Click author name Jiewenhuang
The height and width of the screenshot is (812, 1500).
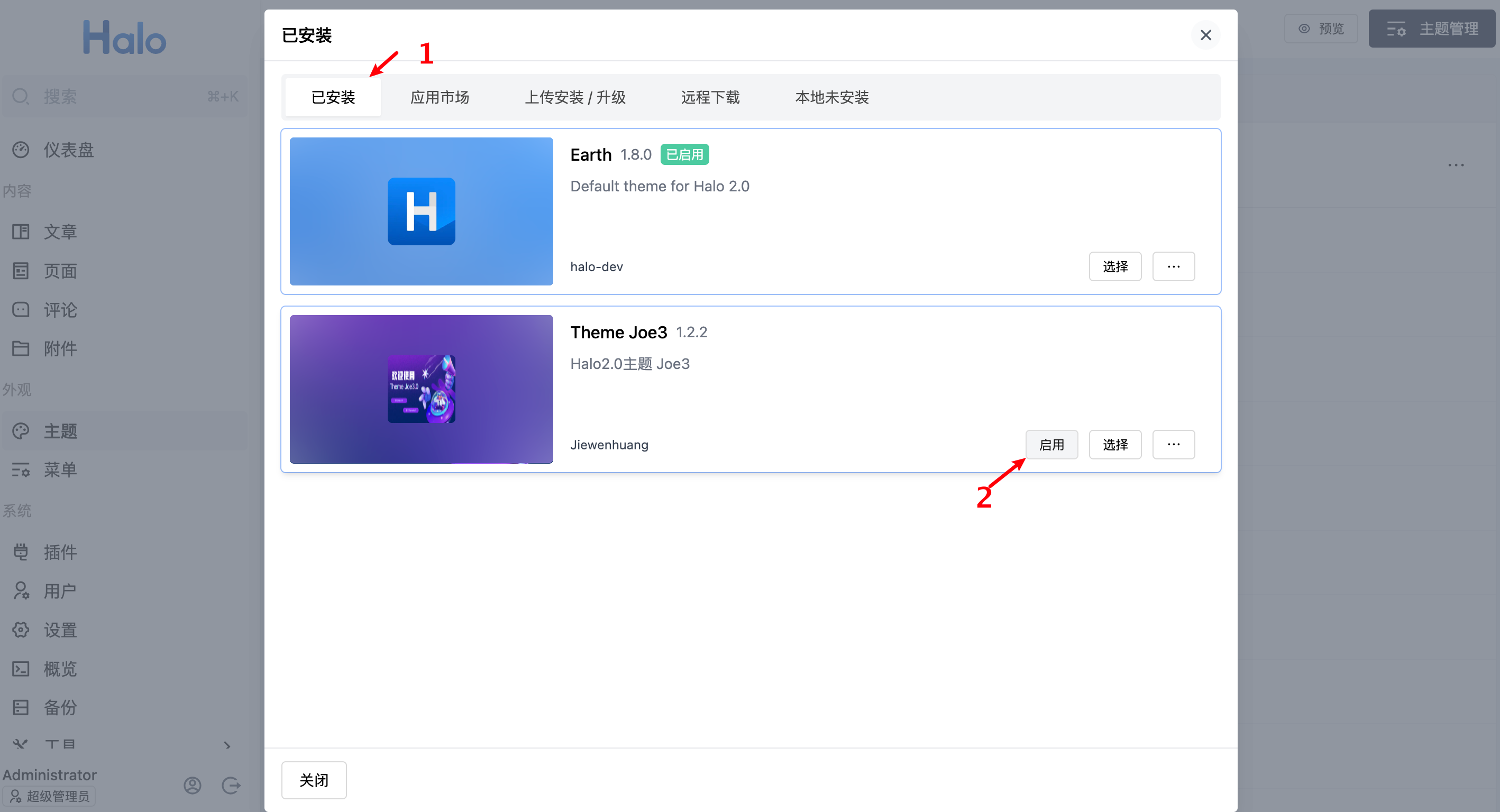(609, 445)
